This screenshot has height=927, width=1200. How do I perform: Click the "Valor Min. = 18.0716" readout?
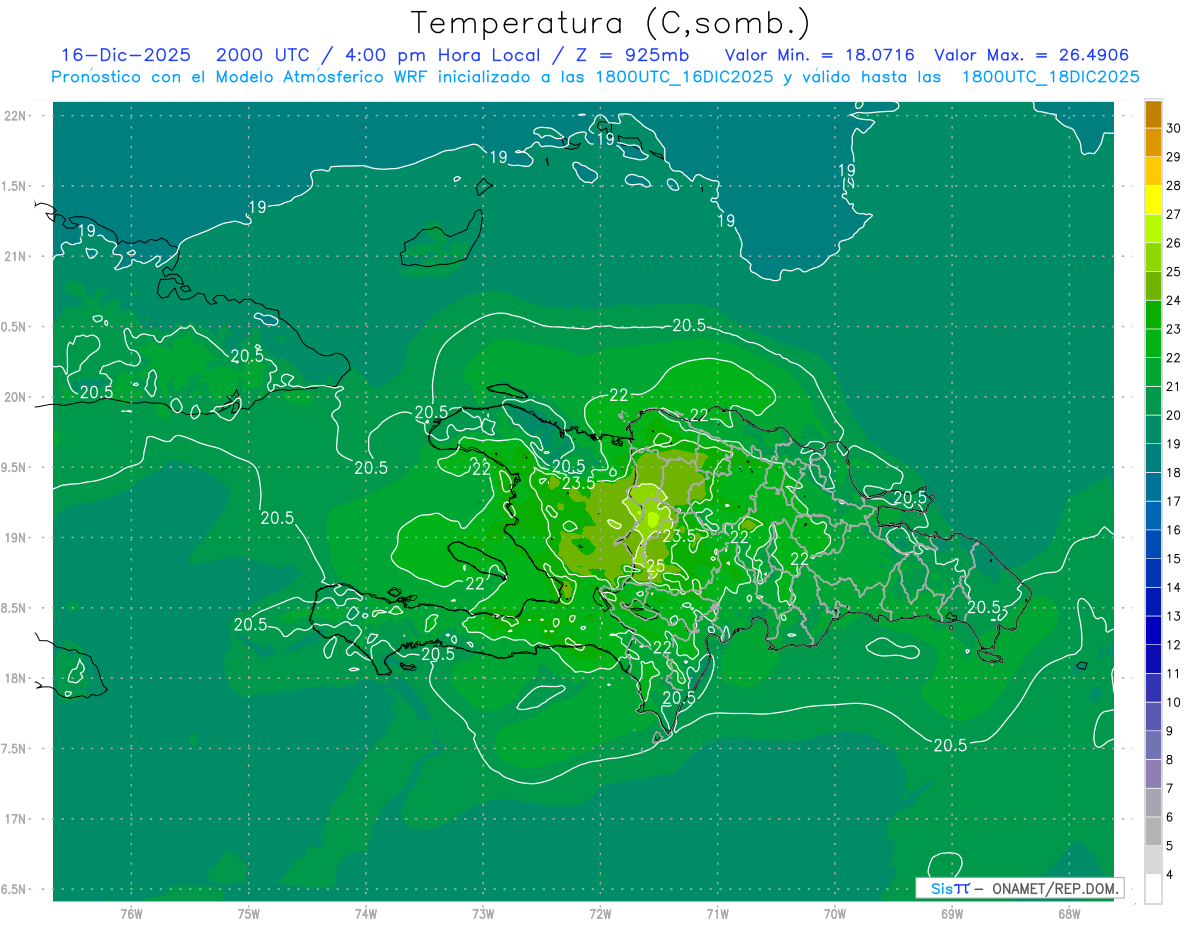820,56
